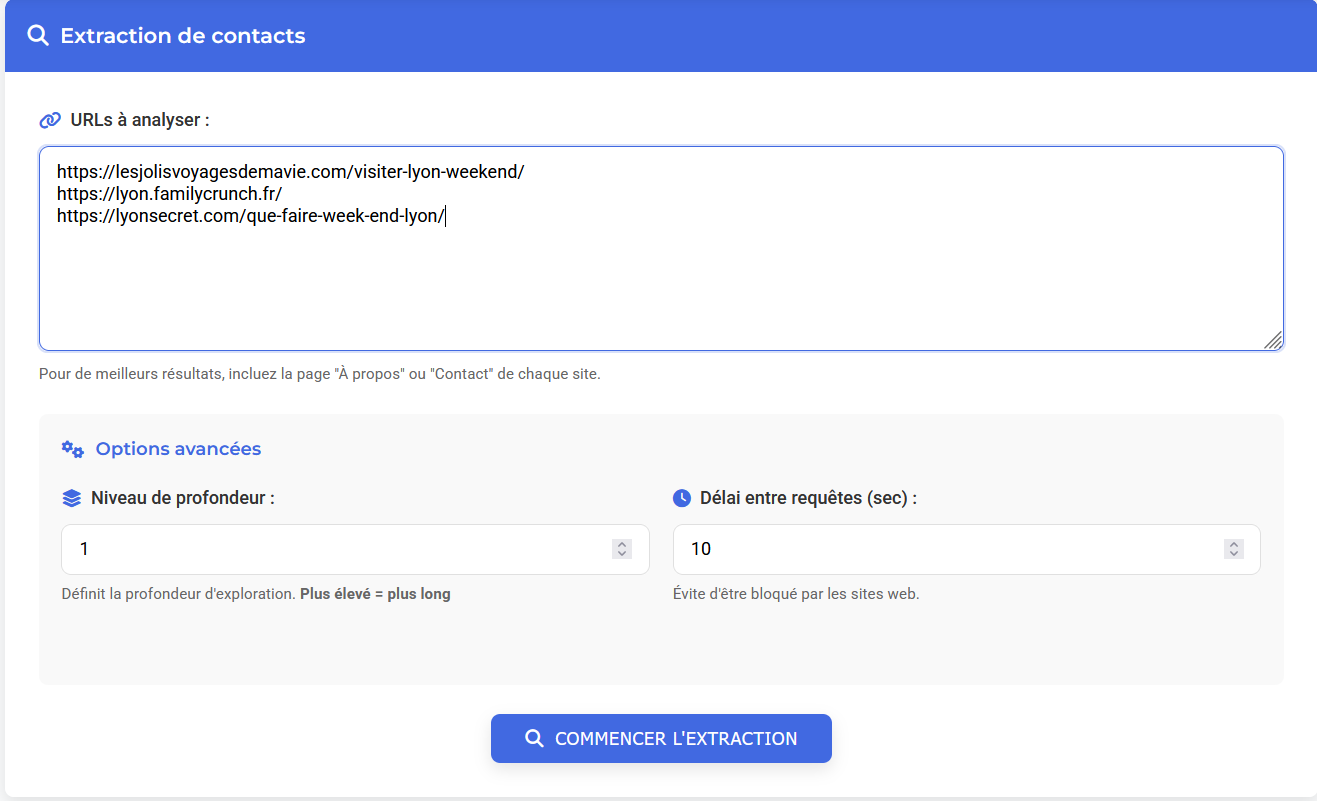This screenshot has height=801, width=1317.
Task: Click the layers icon beside "Niveau de profondeur"
Action: [69, 497]
